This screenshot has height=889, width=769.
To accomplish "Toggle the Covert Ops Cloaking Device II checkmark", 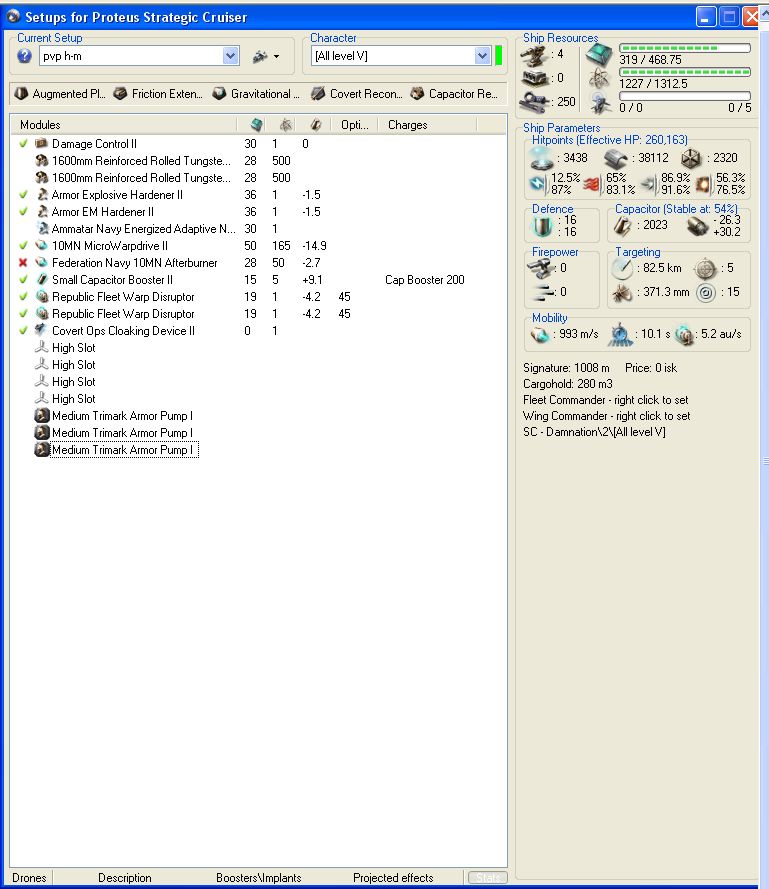I will click(x=23, y=331).
